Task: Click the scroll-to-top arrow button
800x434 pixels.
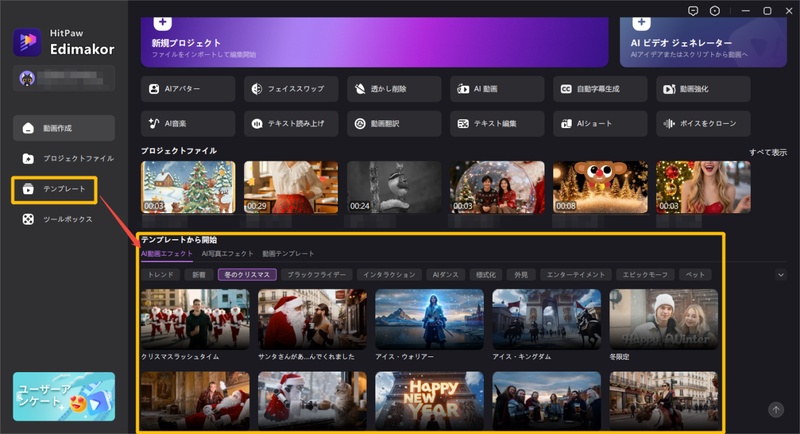Action: click(776, 410)
